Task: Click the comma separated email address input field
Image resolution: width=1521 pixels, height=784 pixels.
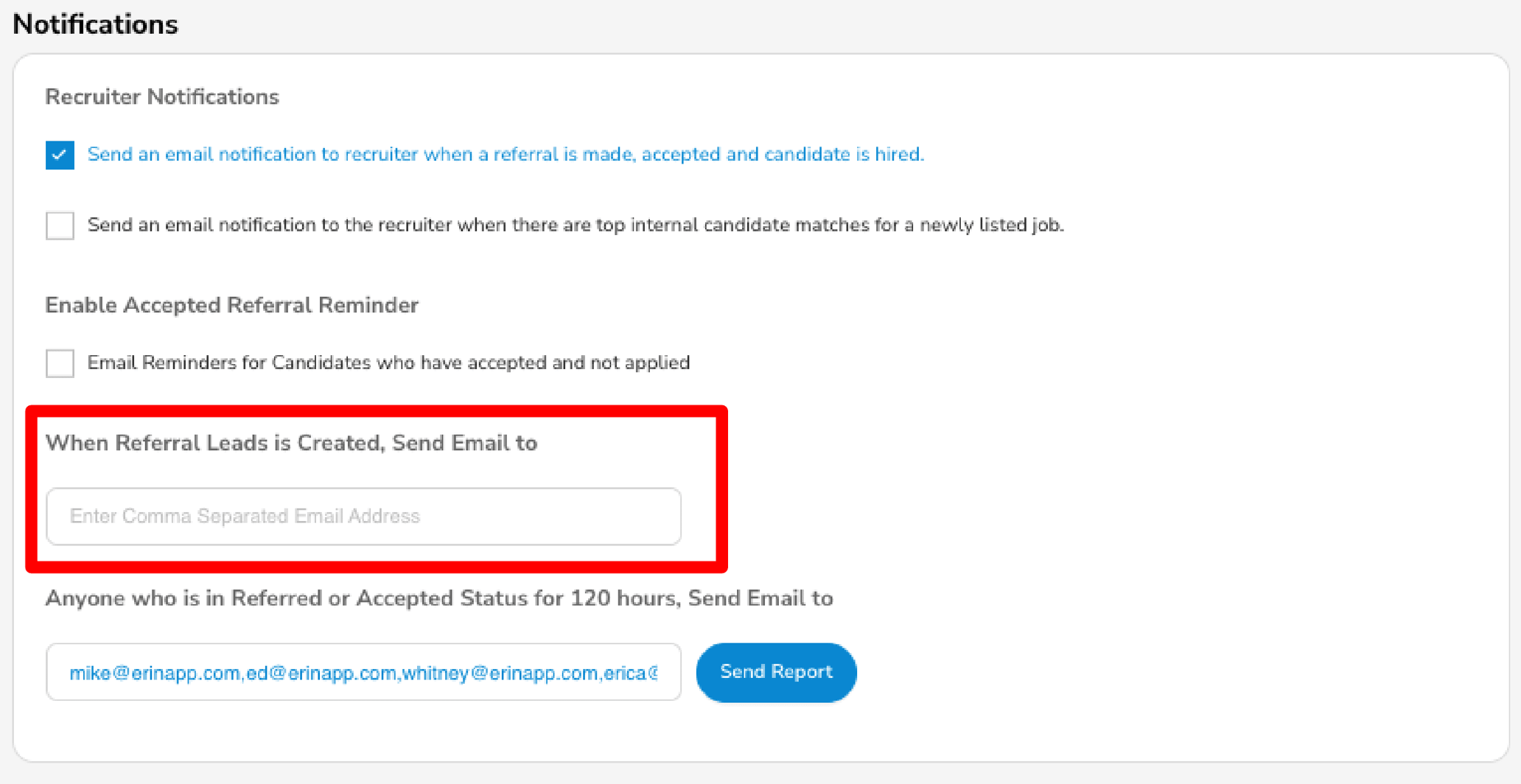Action: pos(363,516)
